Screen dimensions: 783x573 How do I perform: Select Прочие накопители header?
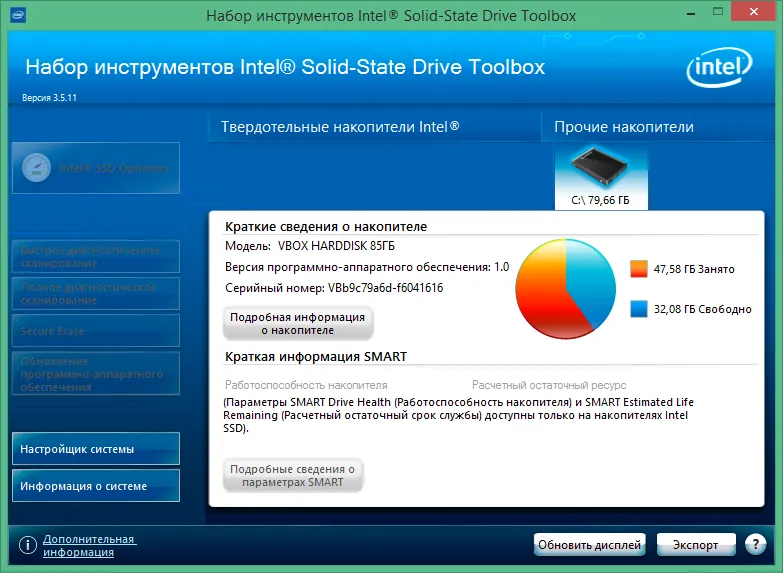tap(624, 127)
